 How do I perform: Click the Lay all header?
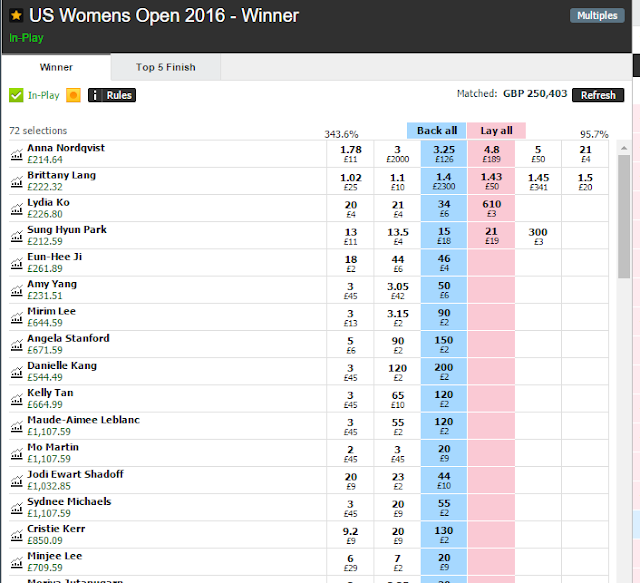point(496,131)
